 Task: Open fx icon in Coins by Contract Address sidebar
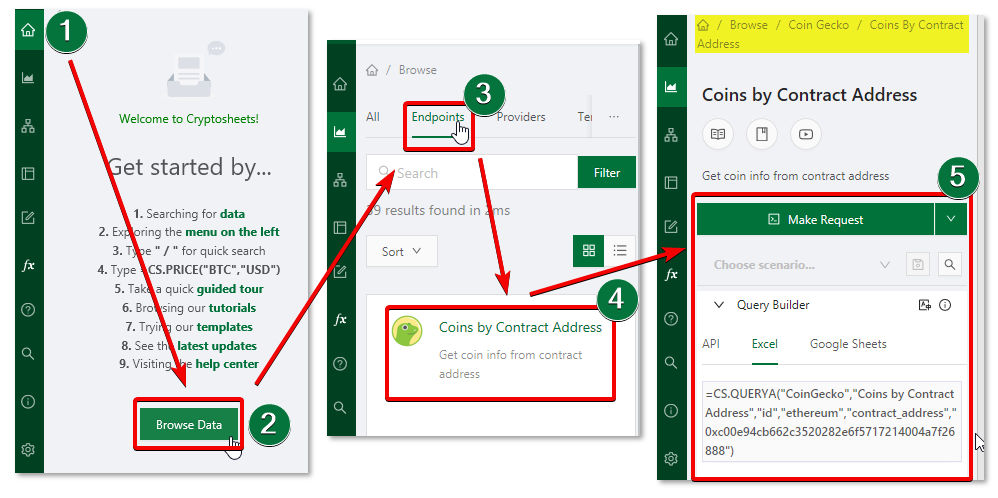671,274
